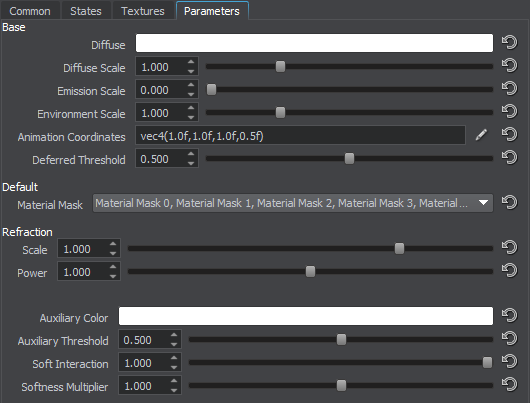Switch to the Textures tab
The width and height of the screenshot is (530, 403).
[x=143, y=11]
